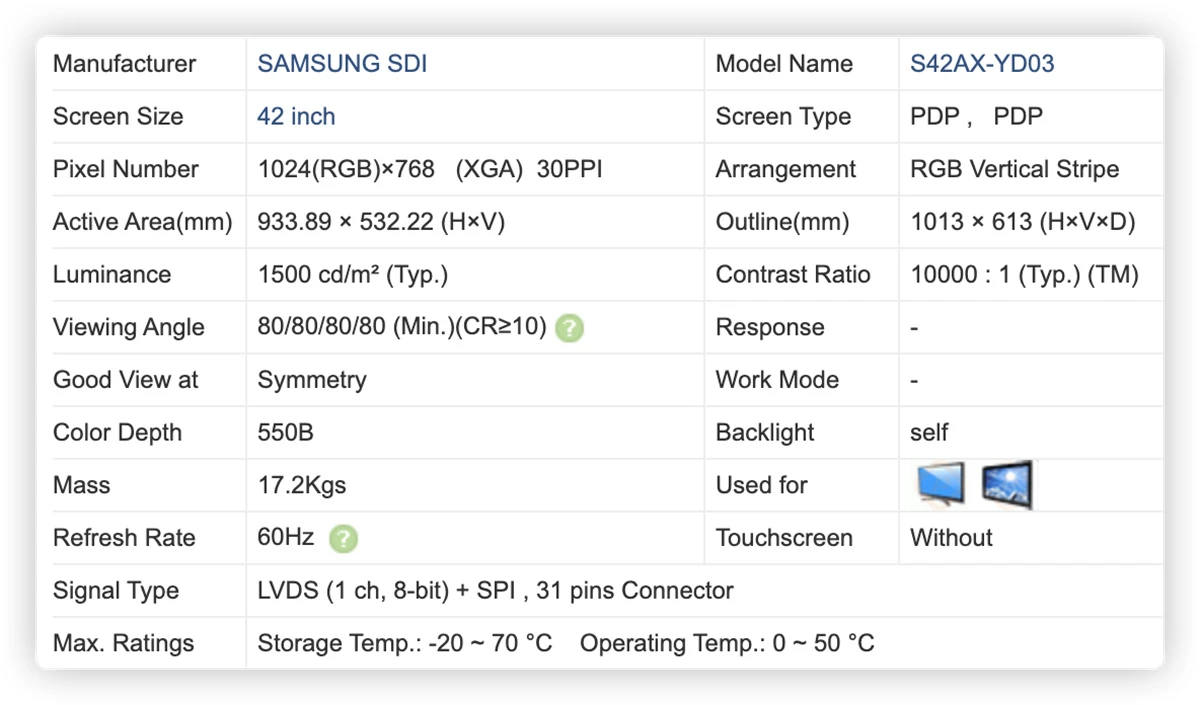
Task: Click the Backlight self value
Action: click(929, 433)
